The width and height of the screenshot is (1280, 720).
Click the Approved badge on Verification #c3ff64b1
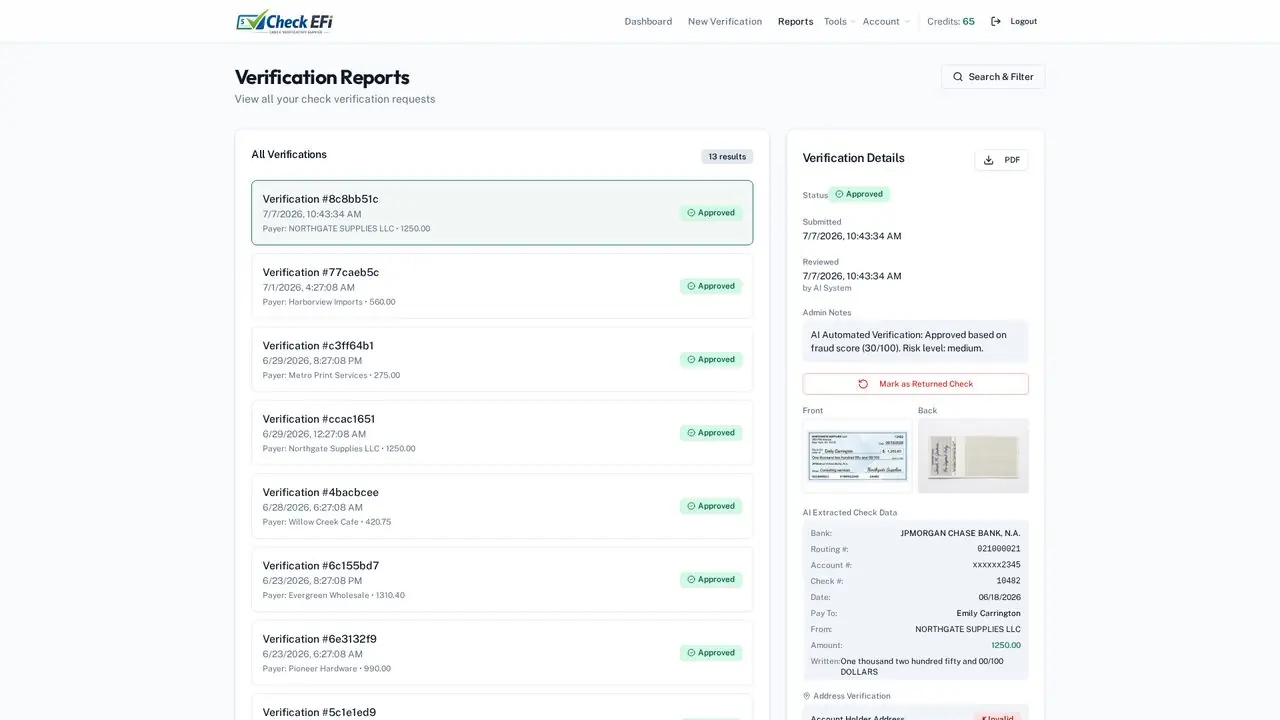click(711, 359)
